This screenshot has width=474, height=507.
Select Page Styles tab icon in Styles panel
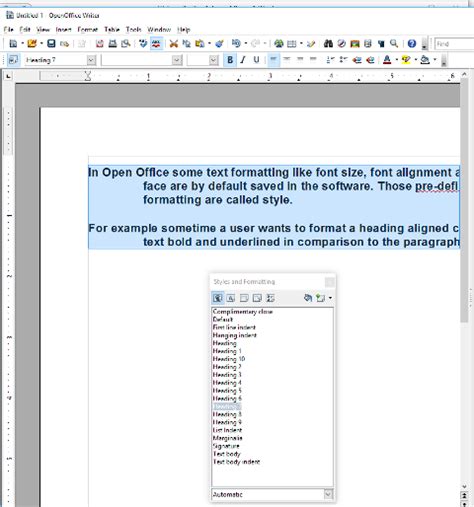(257, 298)
